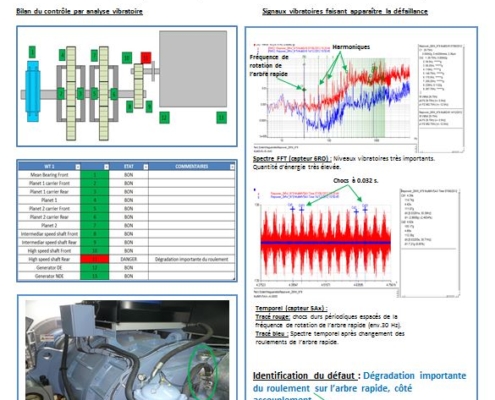
Task: Open the ETAT column filter dropdown
Action: pos(145,167)
